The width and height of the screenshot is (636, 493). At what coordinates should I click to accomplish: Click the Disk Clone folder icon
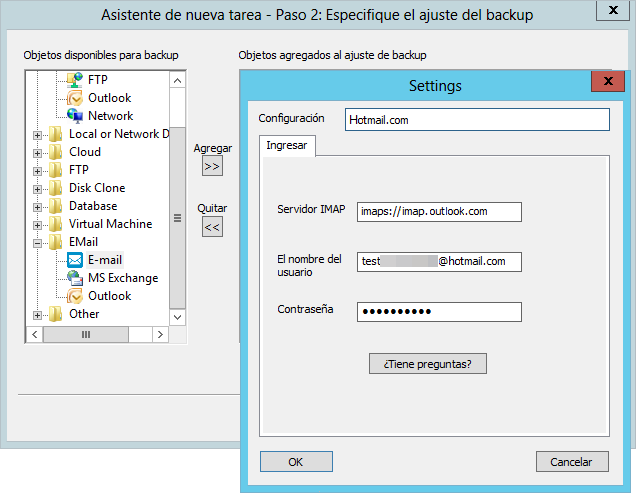[x=56, y=188]
